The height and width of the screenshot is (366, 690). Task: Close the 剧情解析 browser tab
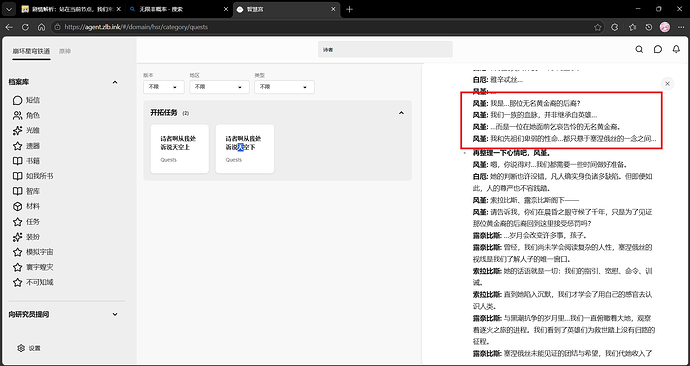click(118, 9)
